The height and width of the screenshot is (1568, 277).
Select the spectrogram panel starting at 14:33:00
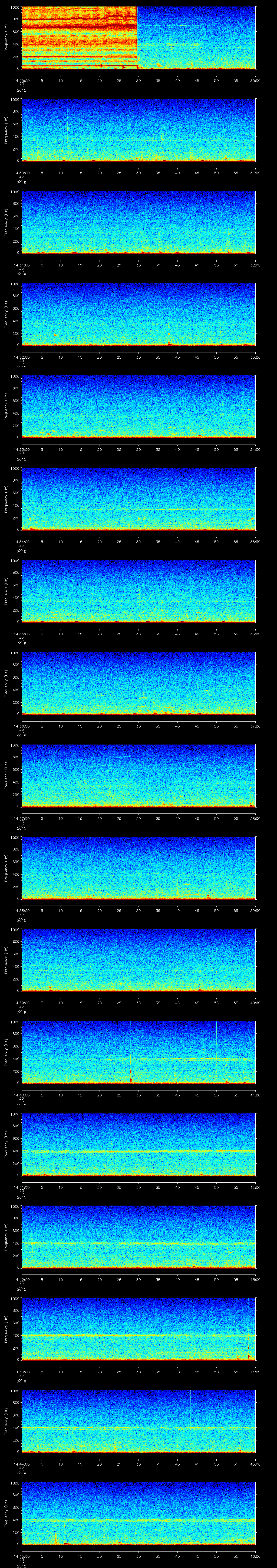point(138,407)
